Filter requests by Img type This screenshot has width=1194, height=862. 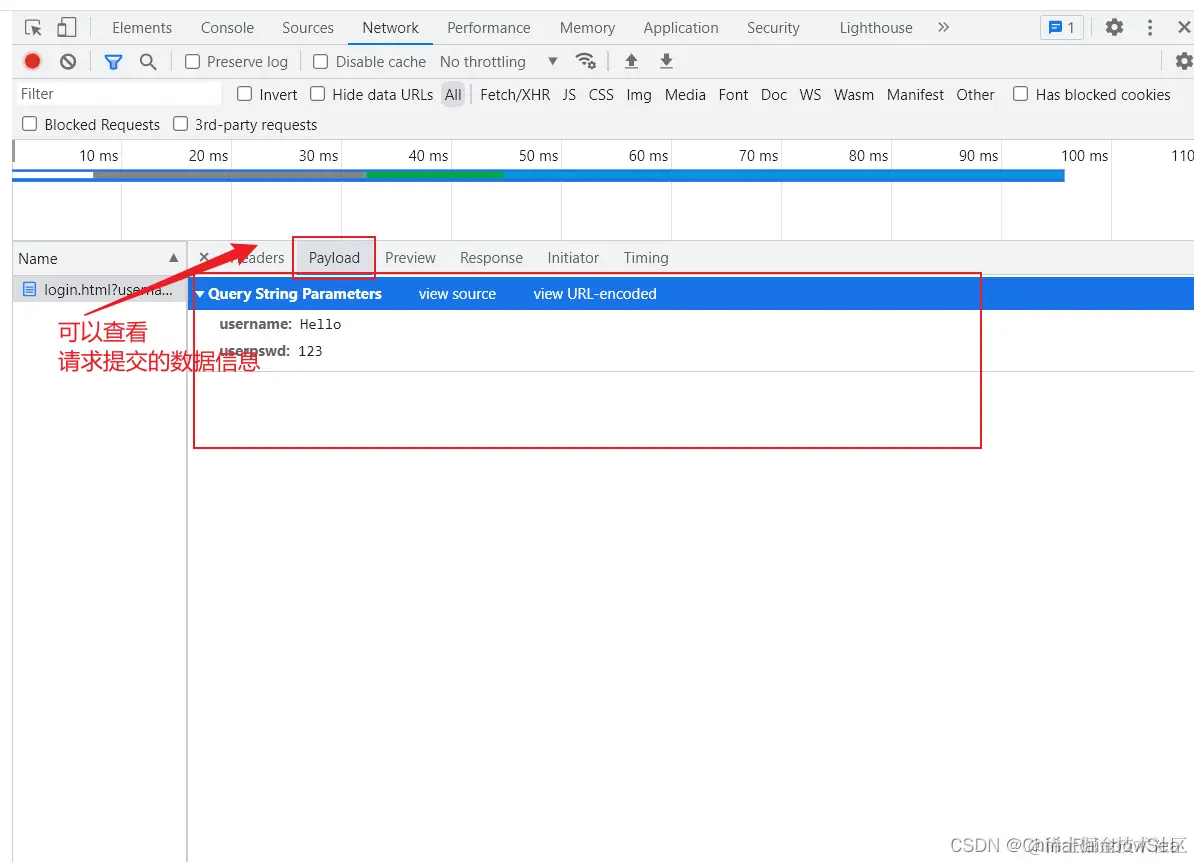(639, 94)
